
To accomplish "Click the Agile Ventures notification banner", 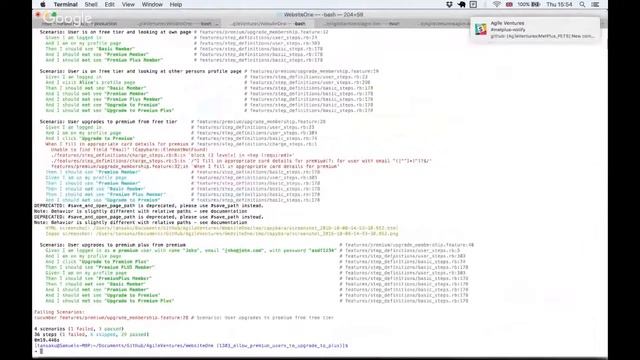I will tap(535, 29).
